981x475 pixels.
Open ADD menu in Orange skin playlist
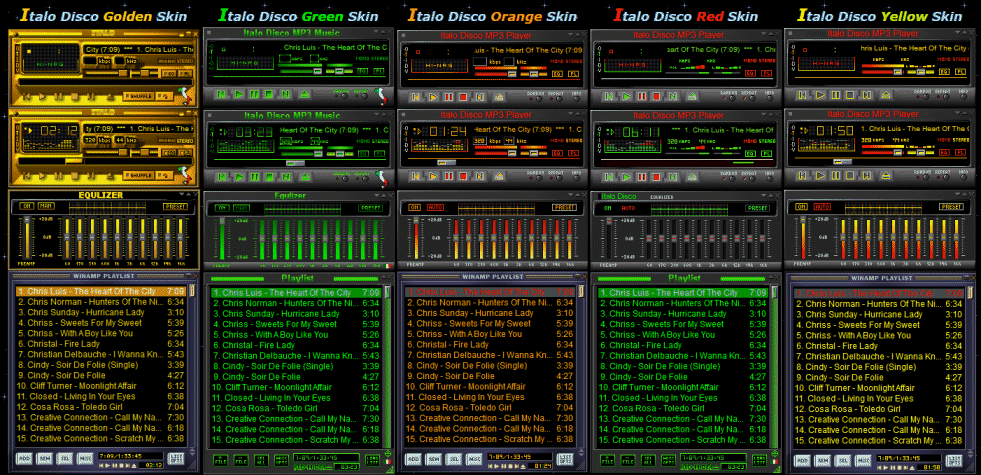coord(413,459)
